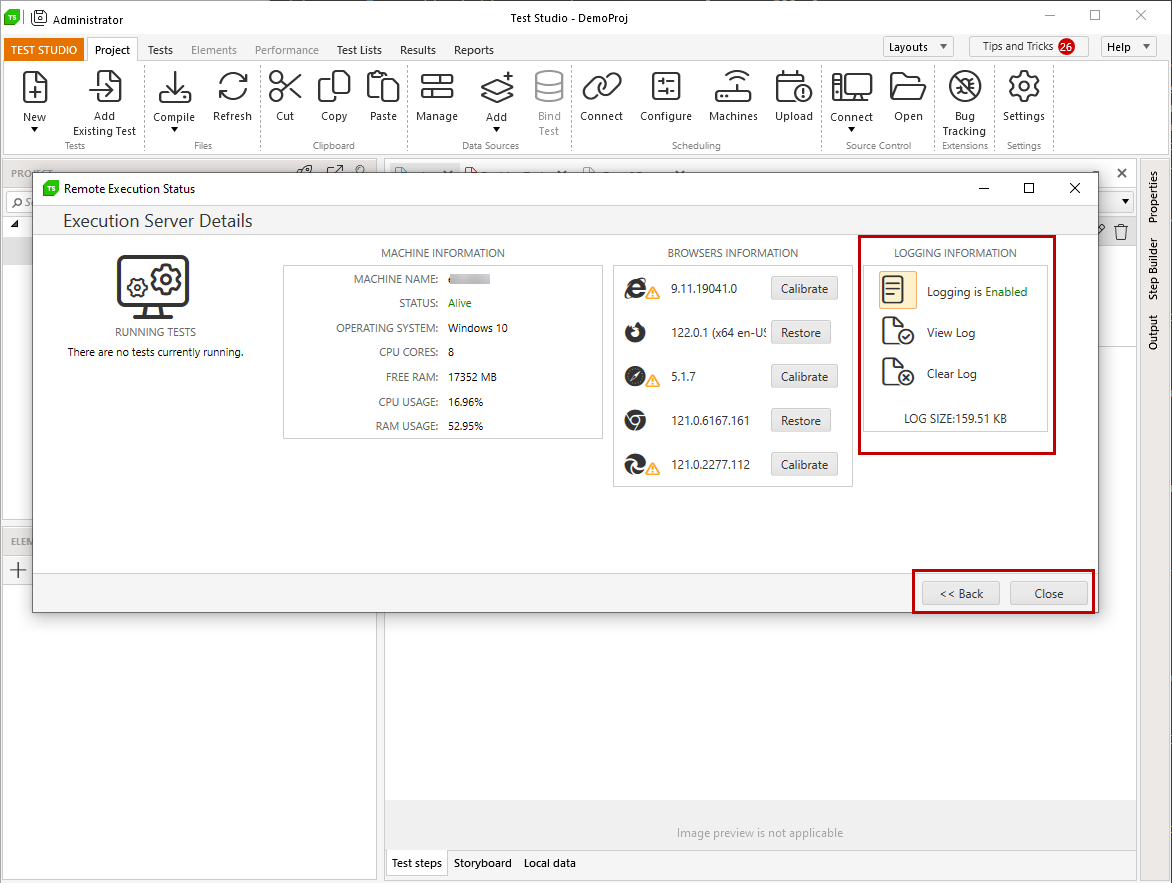Open the Help dropdown
The height and width of the screenshot is (883, 1172).
(1129, 46)
